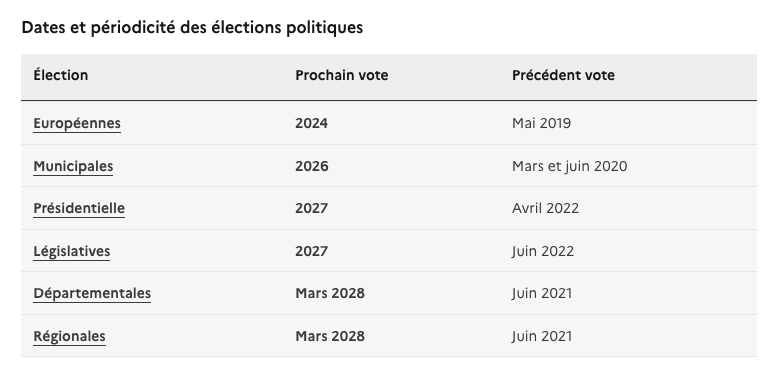Click the Élection column header

(61, 75)
